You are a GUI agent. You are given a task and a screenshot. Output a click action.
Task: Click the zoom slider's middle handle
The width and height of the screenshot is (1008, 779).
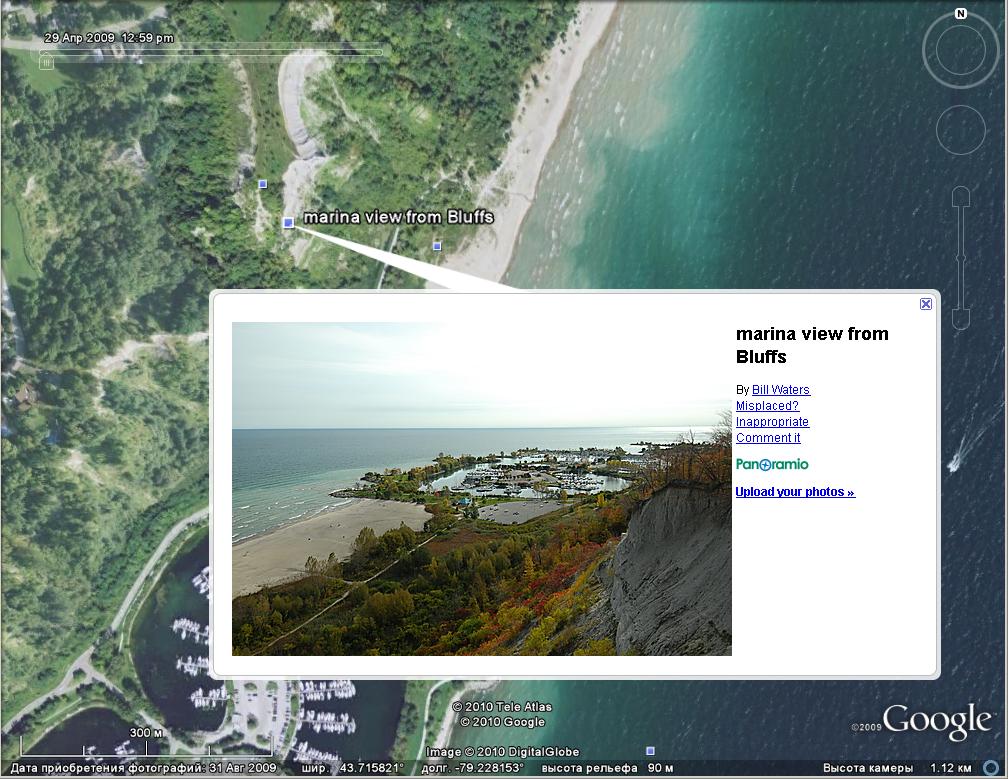pyautogui.click(x=960, y=258)
